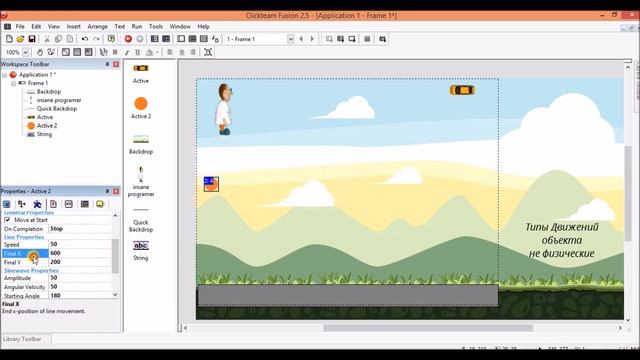Click the Open folder icon in toolbar
The width and height of the screenshot is (640, 360).
coord(20,39)
